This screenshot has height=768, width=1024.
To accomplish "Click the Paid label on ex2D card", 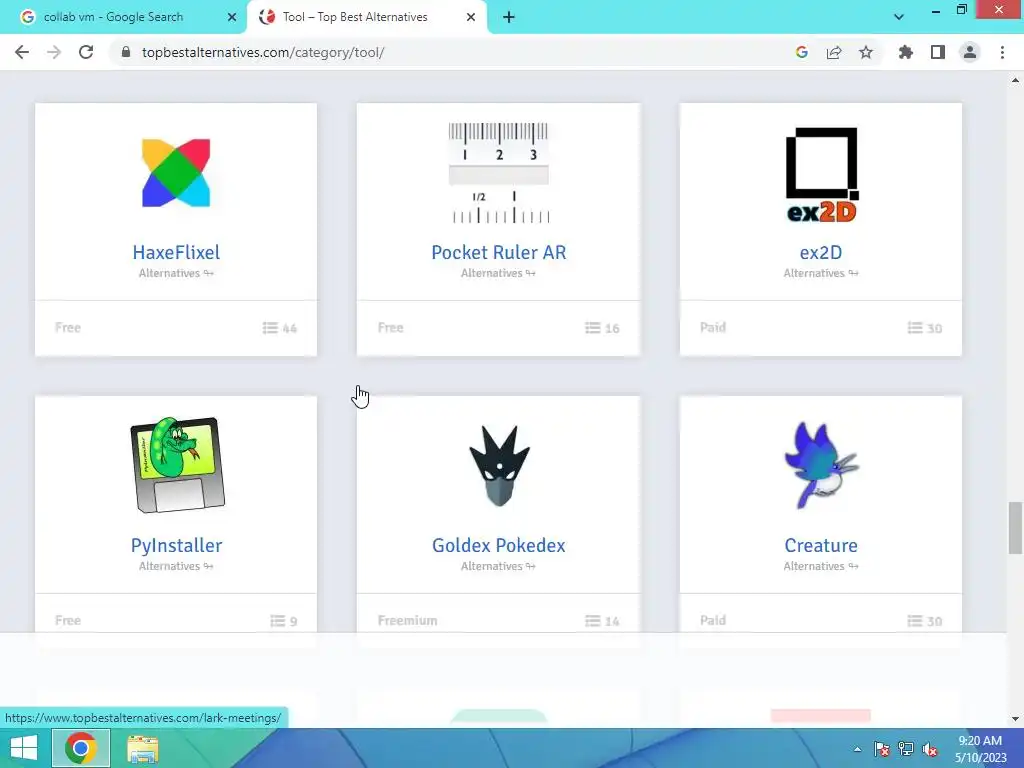I will (x=713, y=328).
